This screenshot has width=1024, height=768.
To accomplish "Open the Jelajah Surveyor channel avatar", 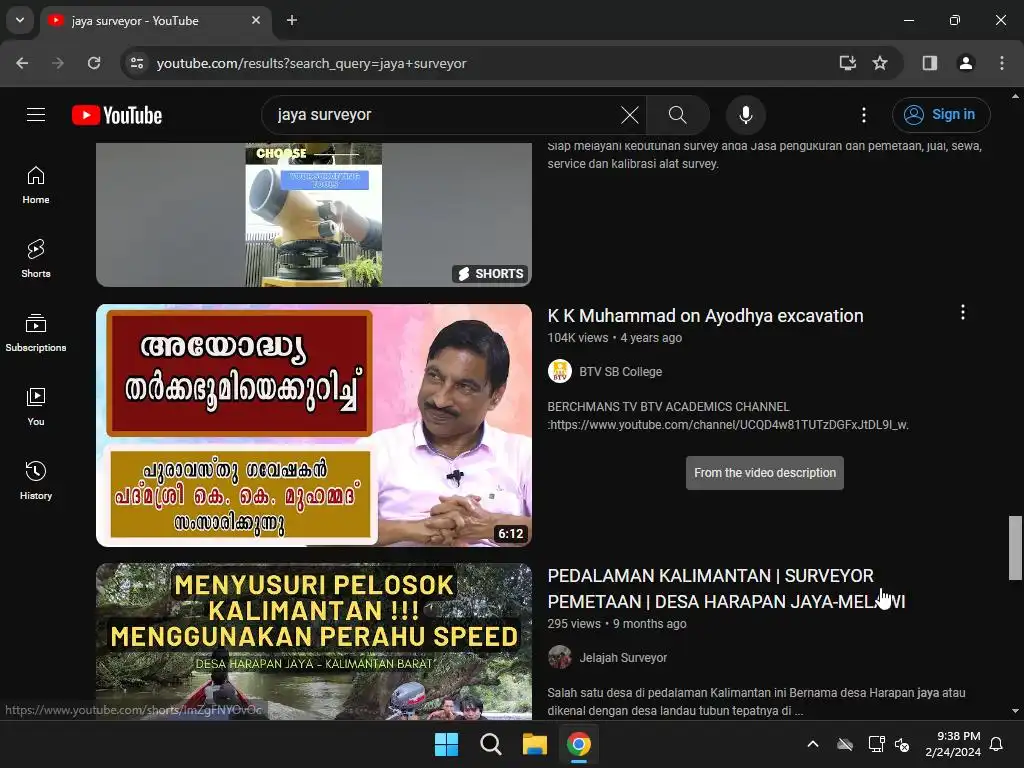I will [x=560, y=657].
